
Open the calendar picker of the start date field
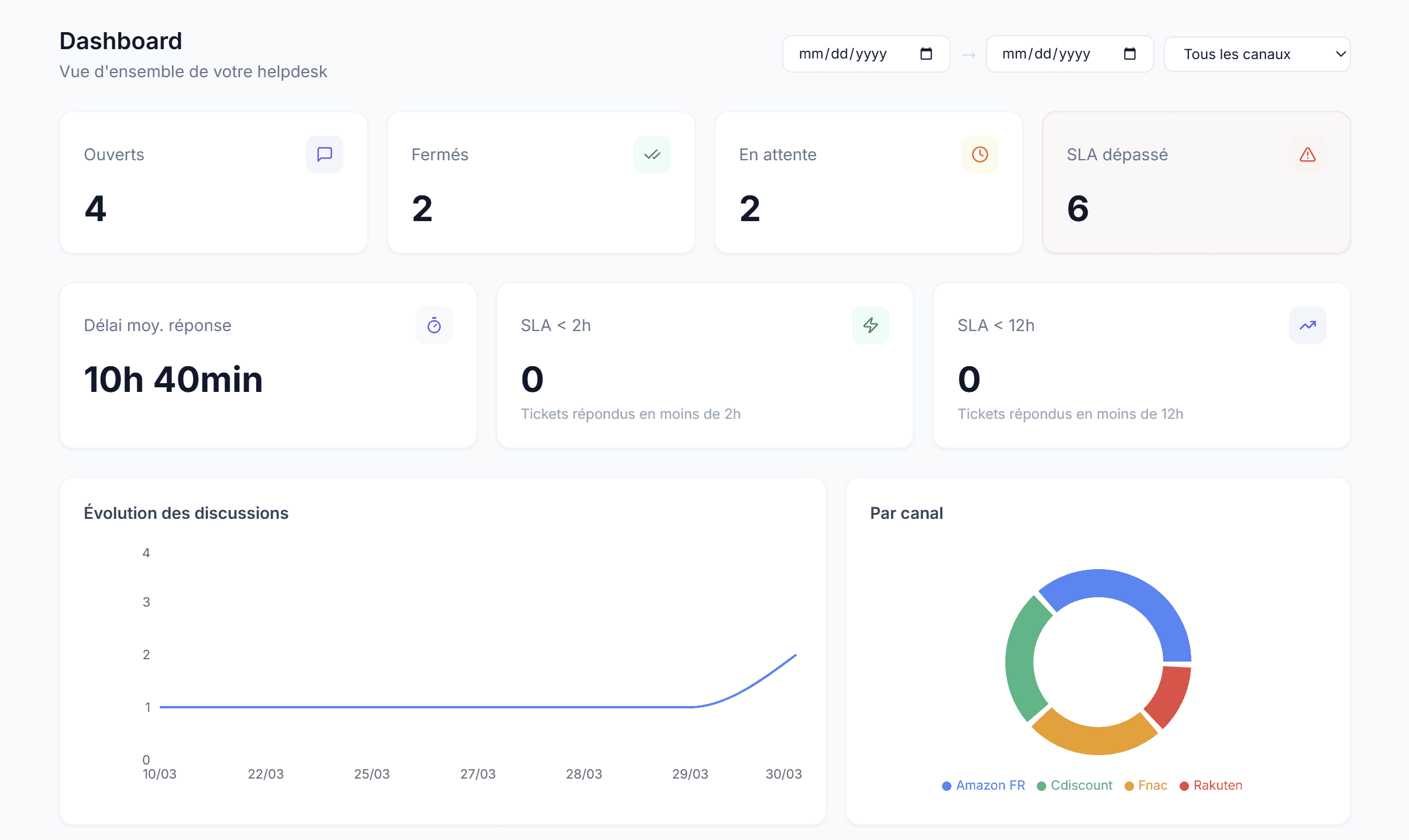click(926, 53)
